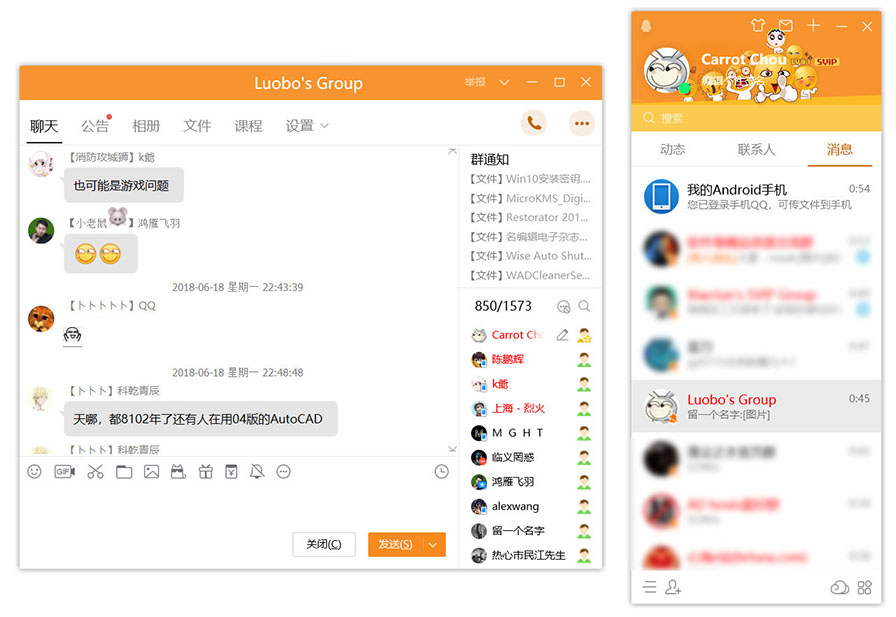Open file notice Wise Auto Shut
This screenshot has height=617, width=896.
pos(530,256)
